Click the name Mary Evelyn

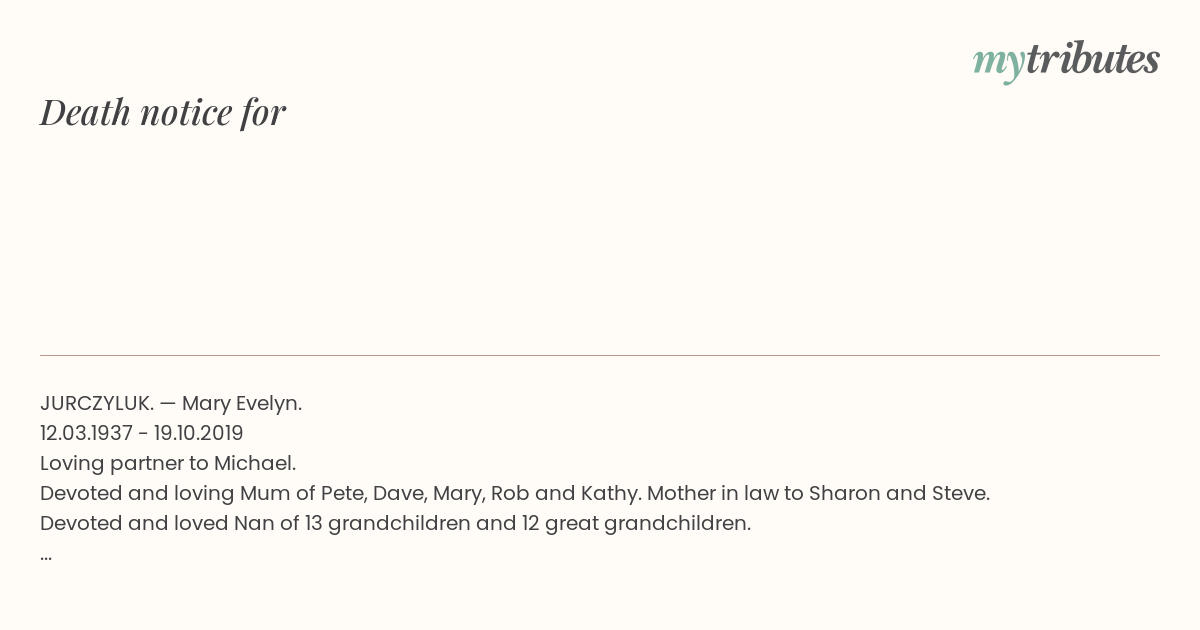click(242, 403)
